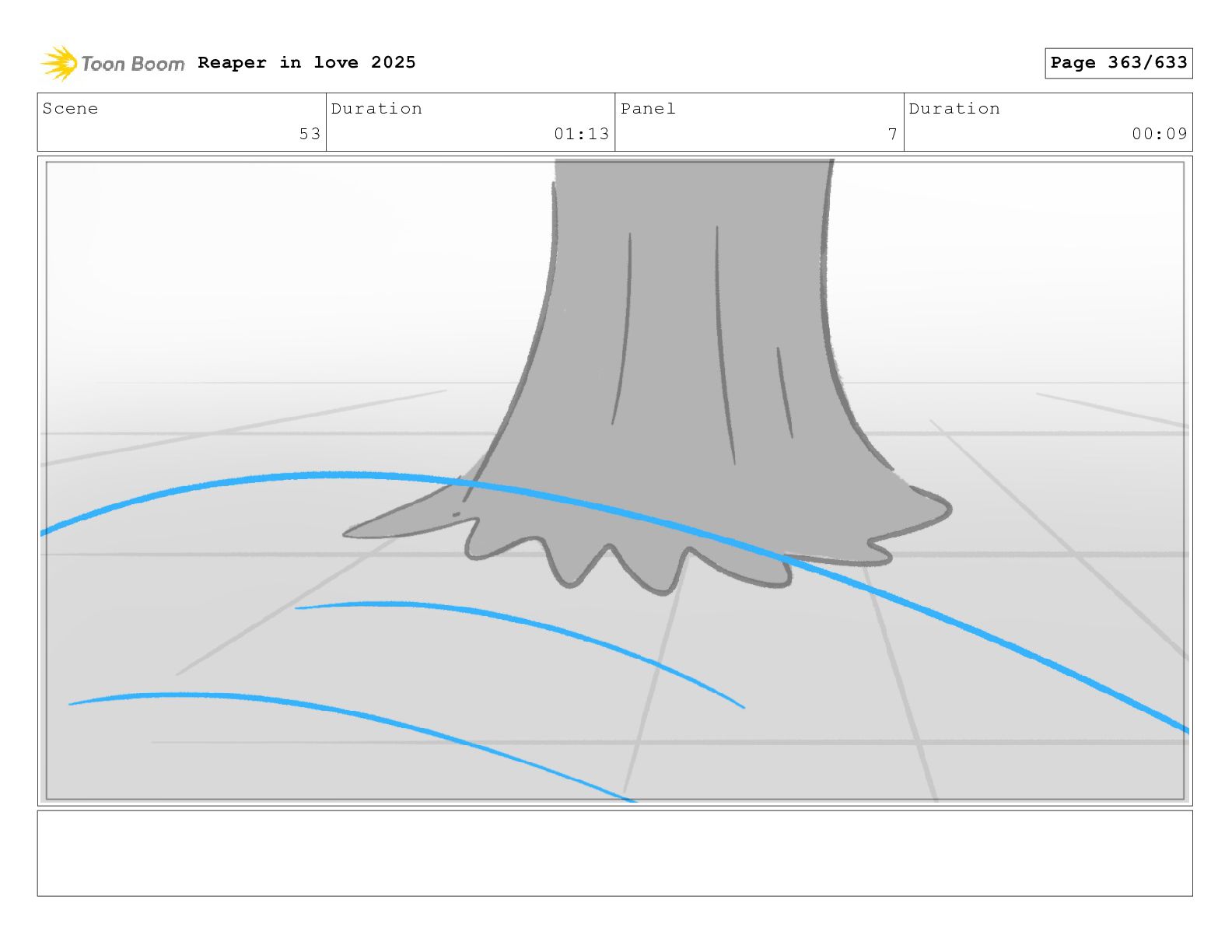Click the 'Scene' header label
This screenshot has height=952, width=1232.
[70, 109]
